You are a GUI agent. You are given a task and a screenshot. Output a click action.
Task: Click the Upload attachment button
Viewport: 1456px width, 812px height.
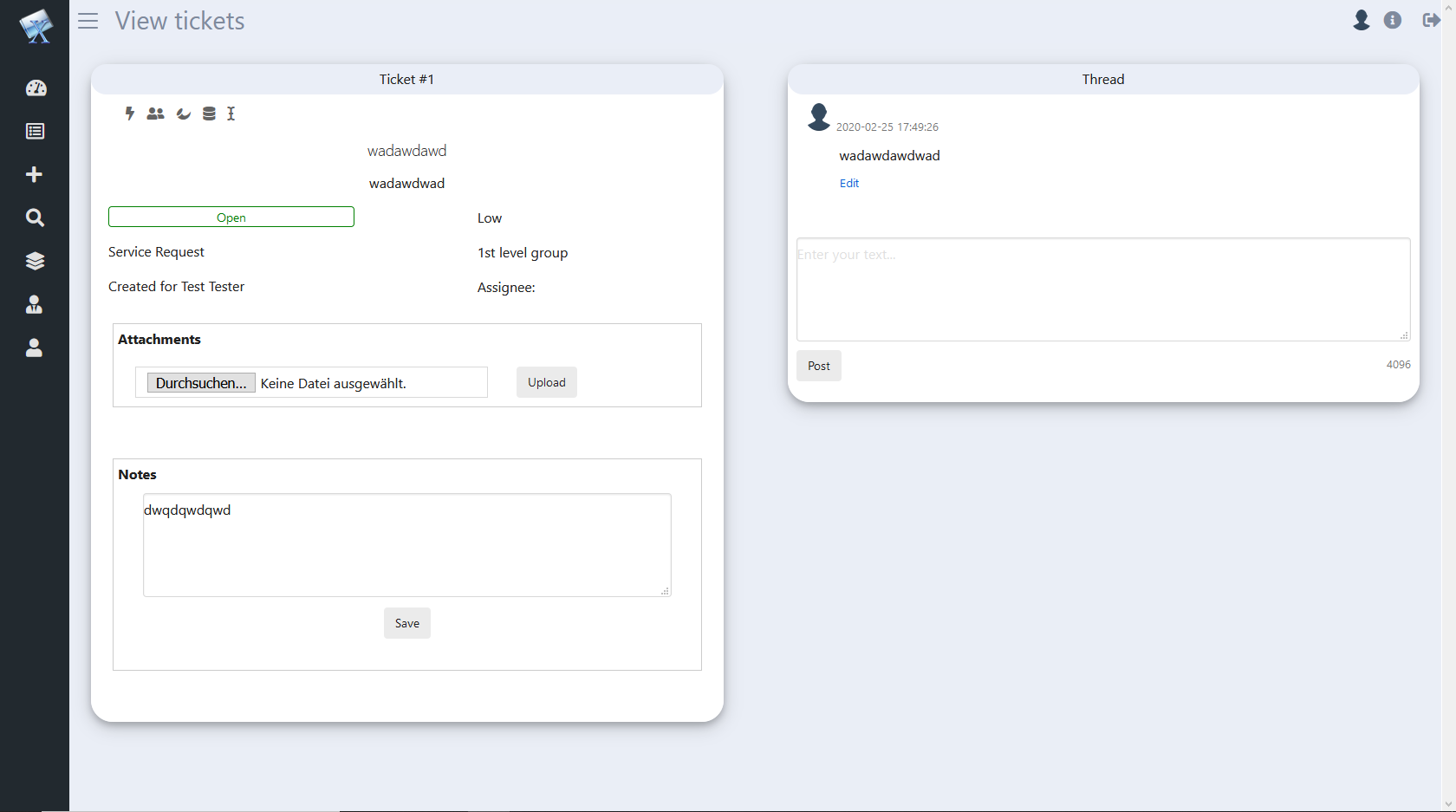[547, 382]
